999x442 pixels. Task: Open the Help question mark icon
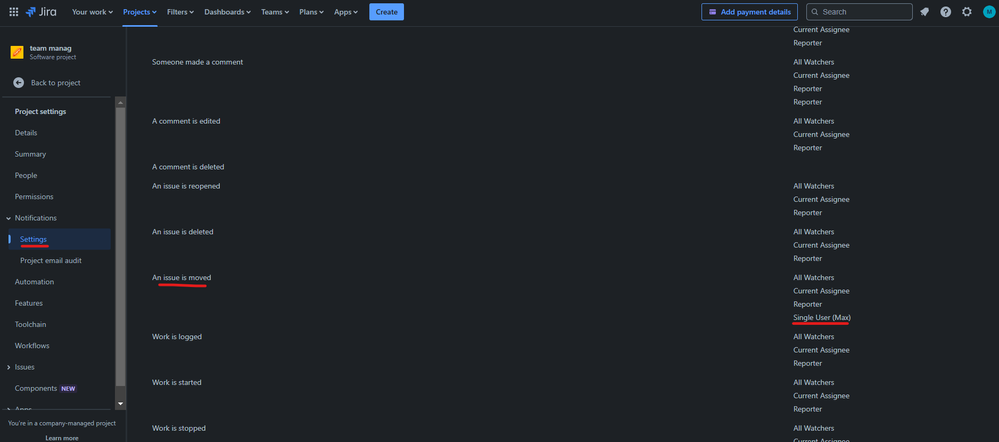[945, 11]
